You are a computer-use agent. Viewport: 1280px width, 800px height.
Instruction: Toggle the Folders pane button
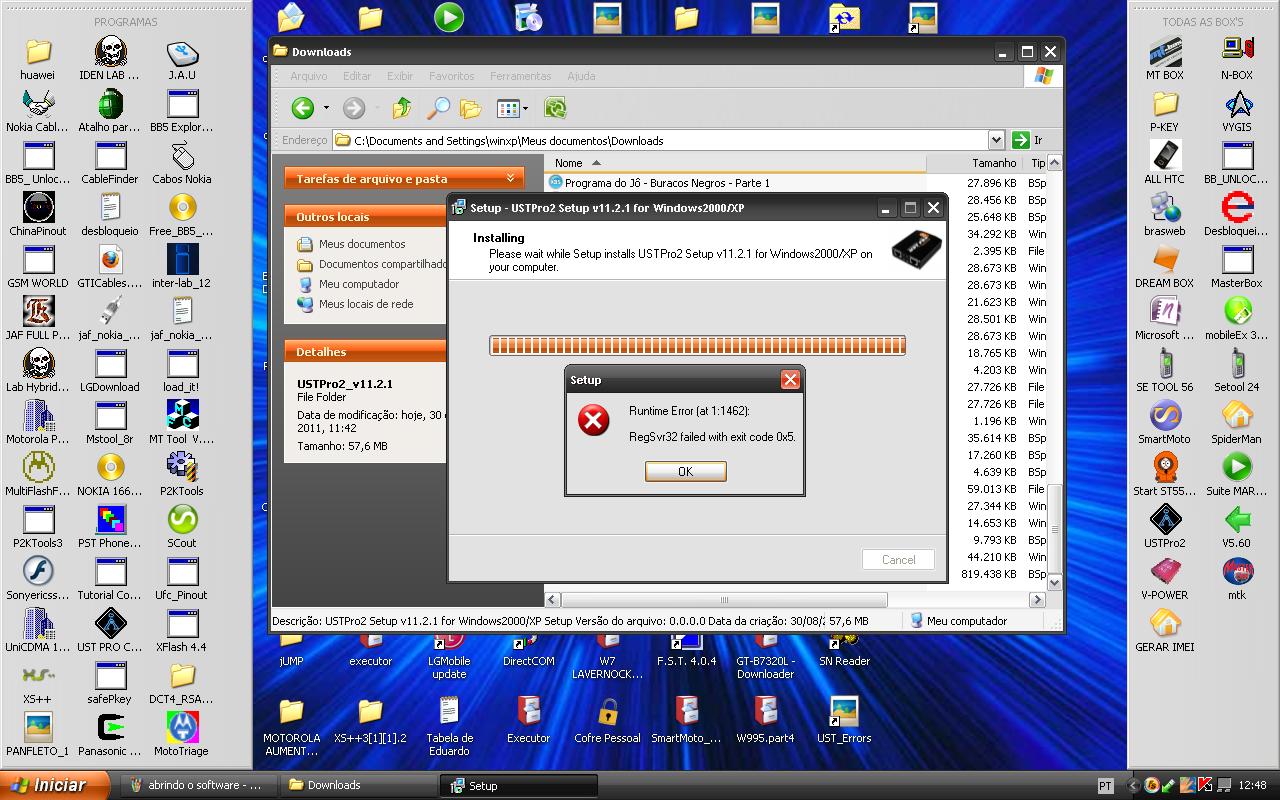[x=471, y=108]
